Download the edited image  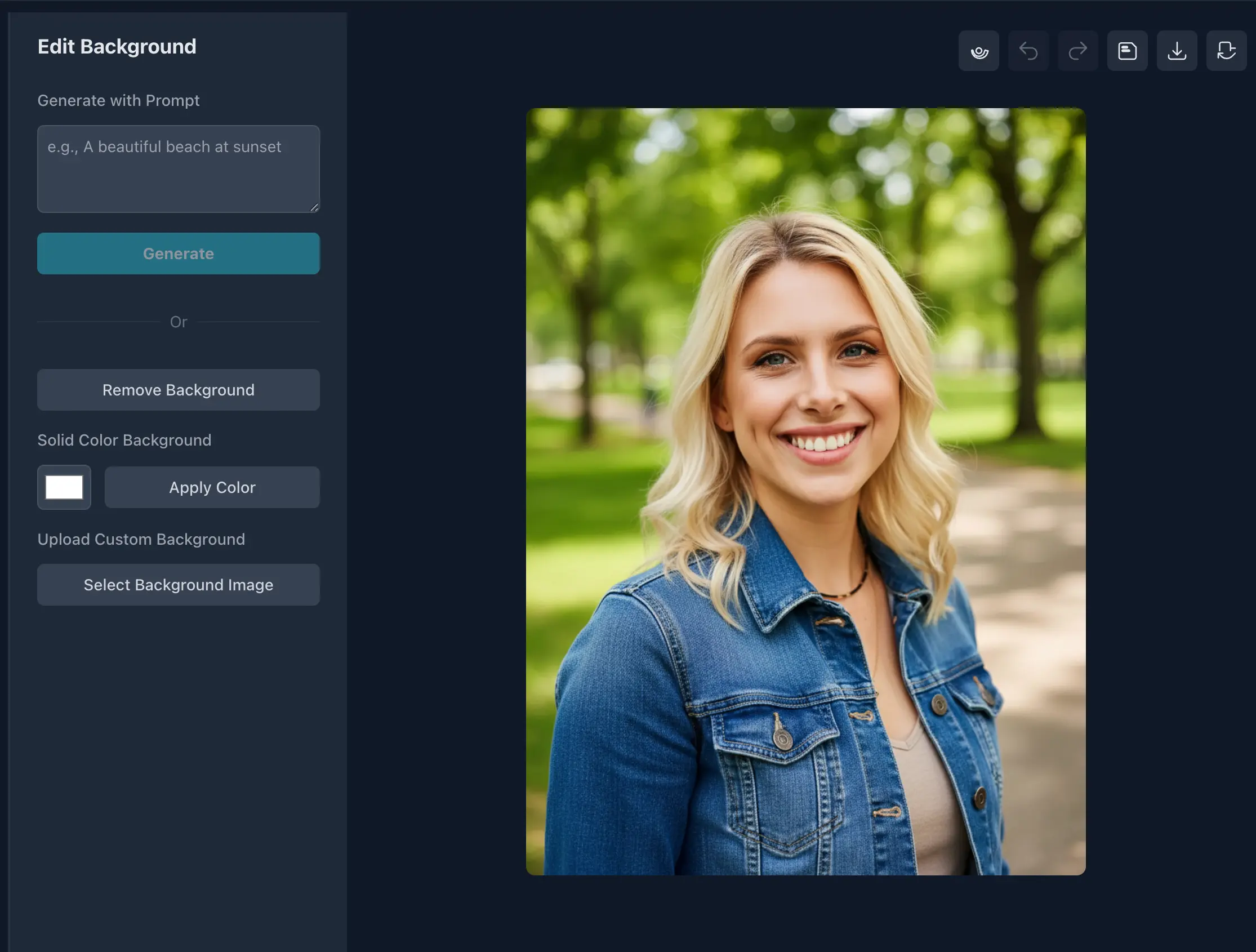coord(1177,51)
